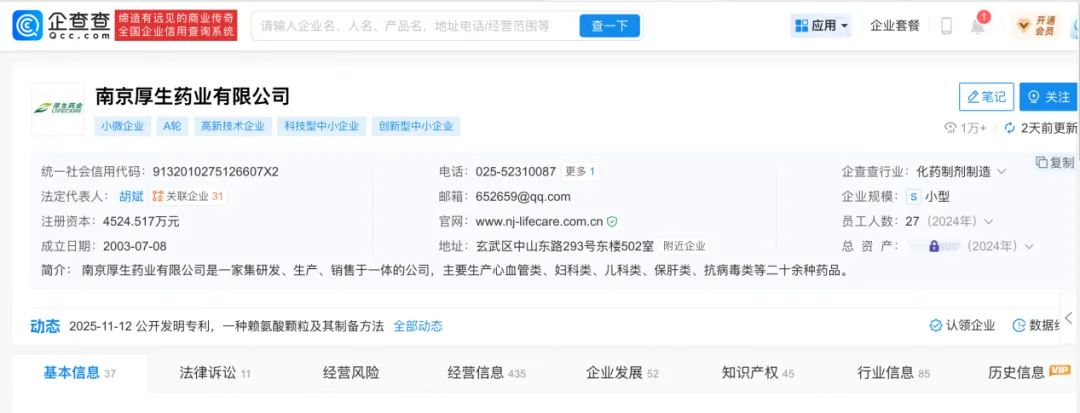Click the company name 南京厚生药业有限公司
Image resolution: width=1080 pixels, height=413 pixels.
click(191, 96)
